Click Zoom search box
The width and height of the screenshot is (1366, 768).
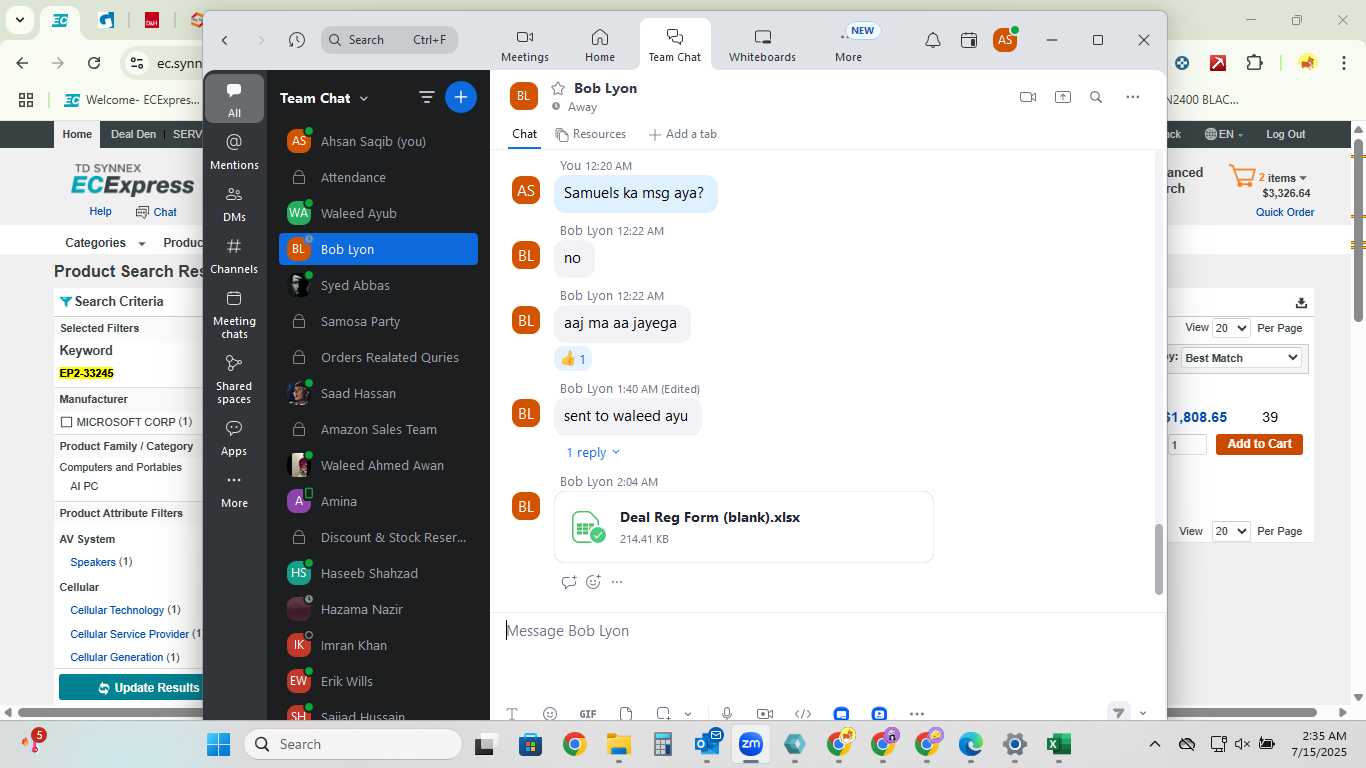[390, 40]
